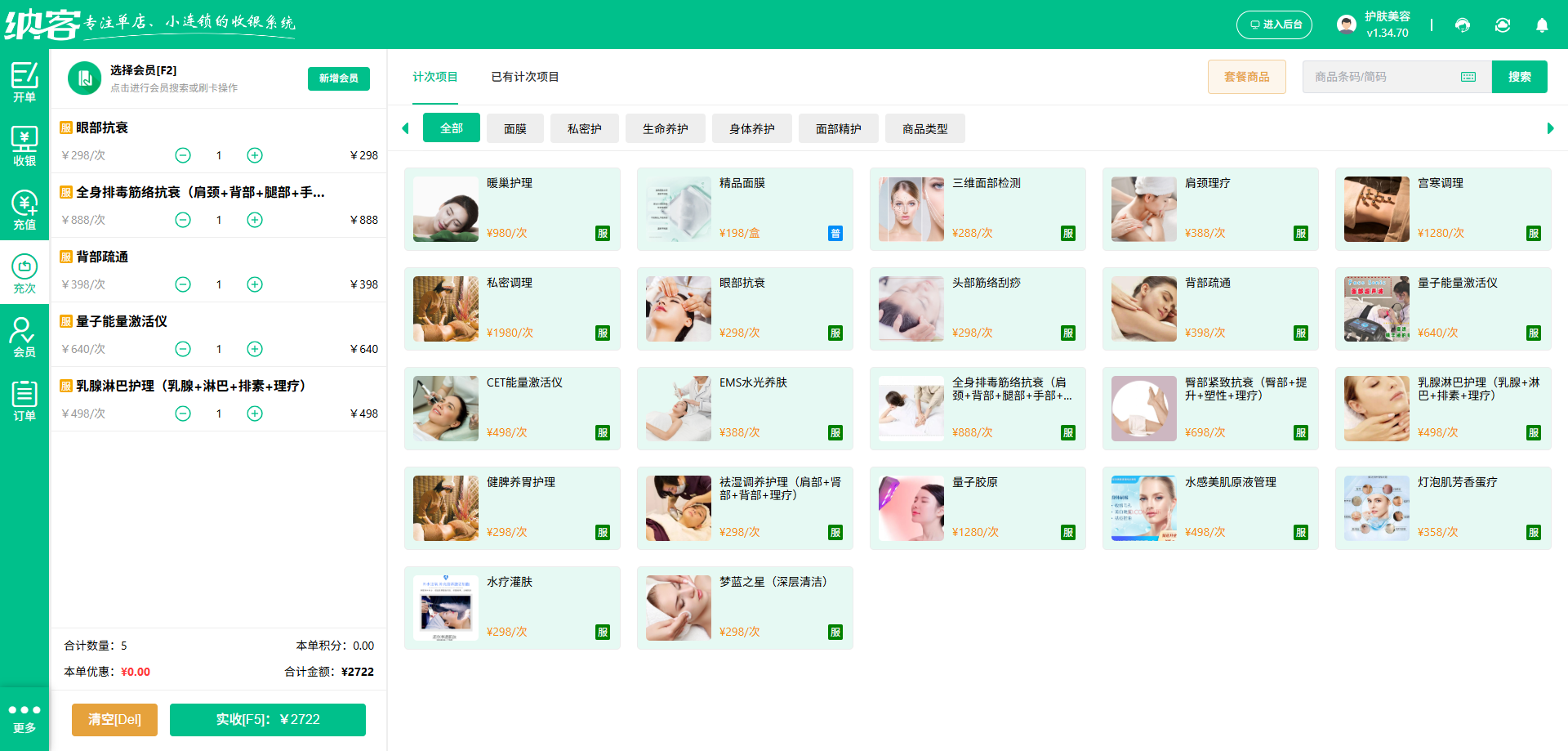Add 灯泡肌芳香蛋疗 product card
This screenshot has width=1568, height=751.
point(1443,508)
